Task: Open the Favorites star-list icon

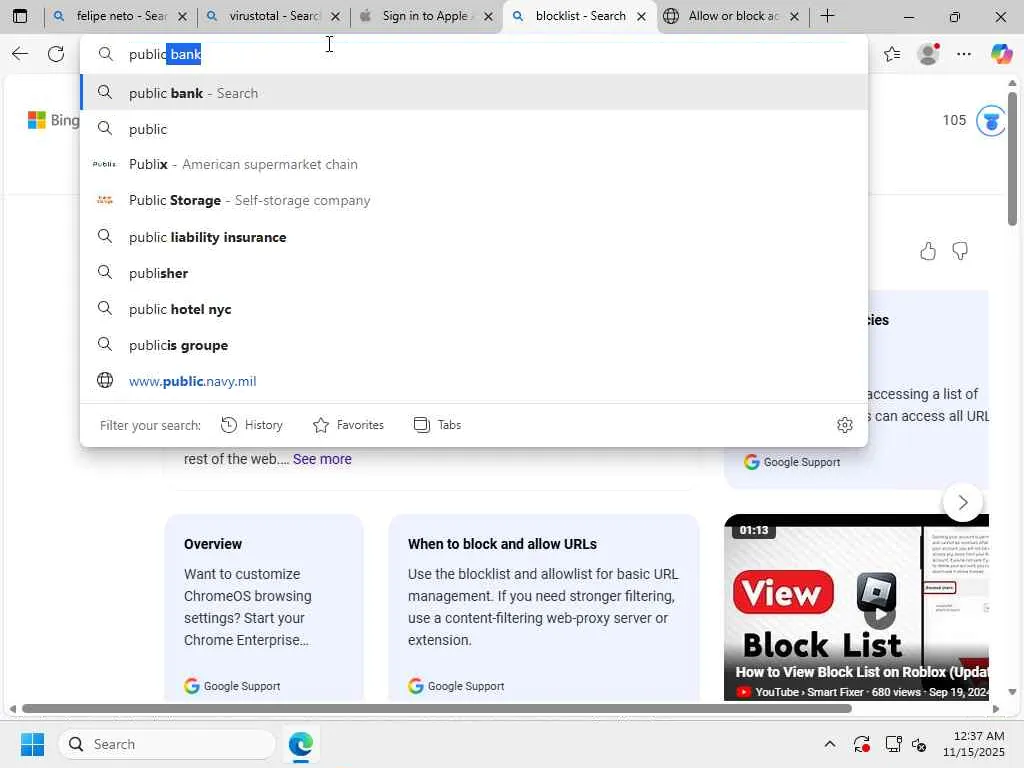Action: coord(892,54)
